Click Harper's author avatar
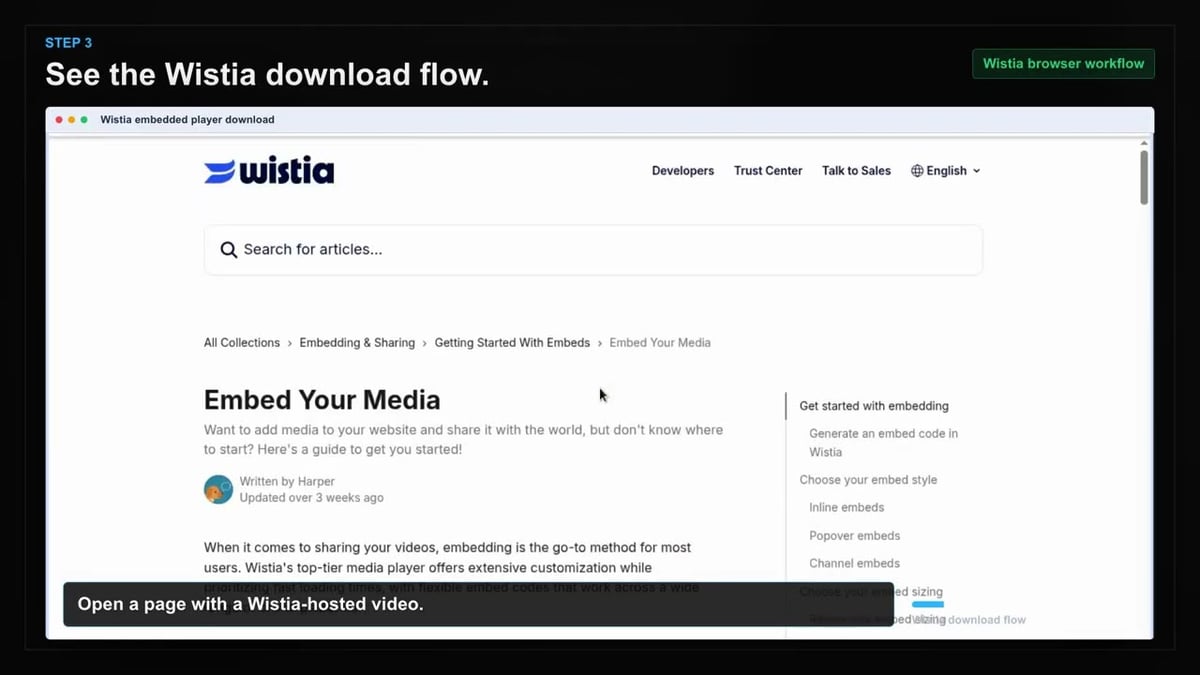 click(x=218, y=489)
